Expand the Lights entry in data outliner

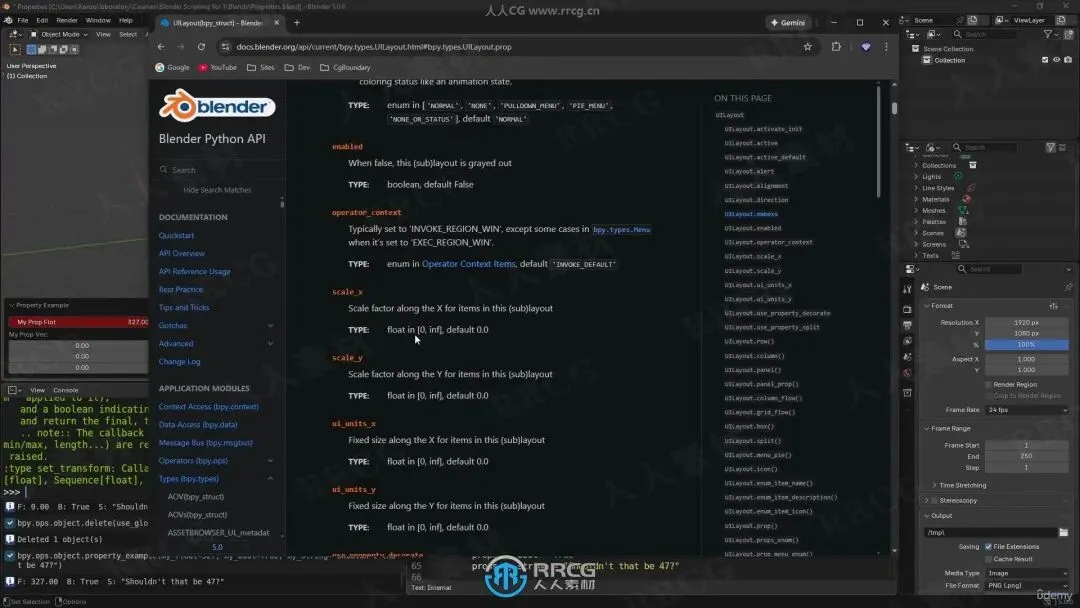click(916, 176)
